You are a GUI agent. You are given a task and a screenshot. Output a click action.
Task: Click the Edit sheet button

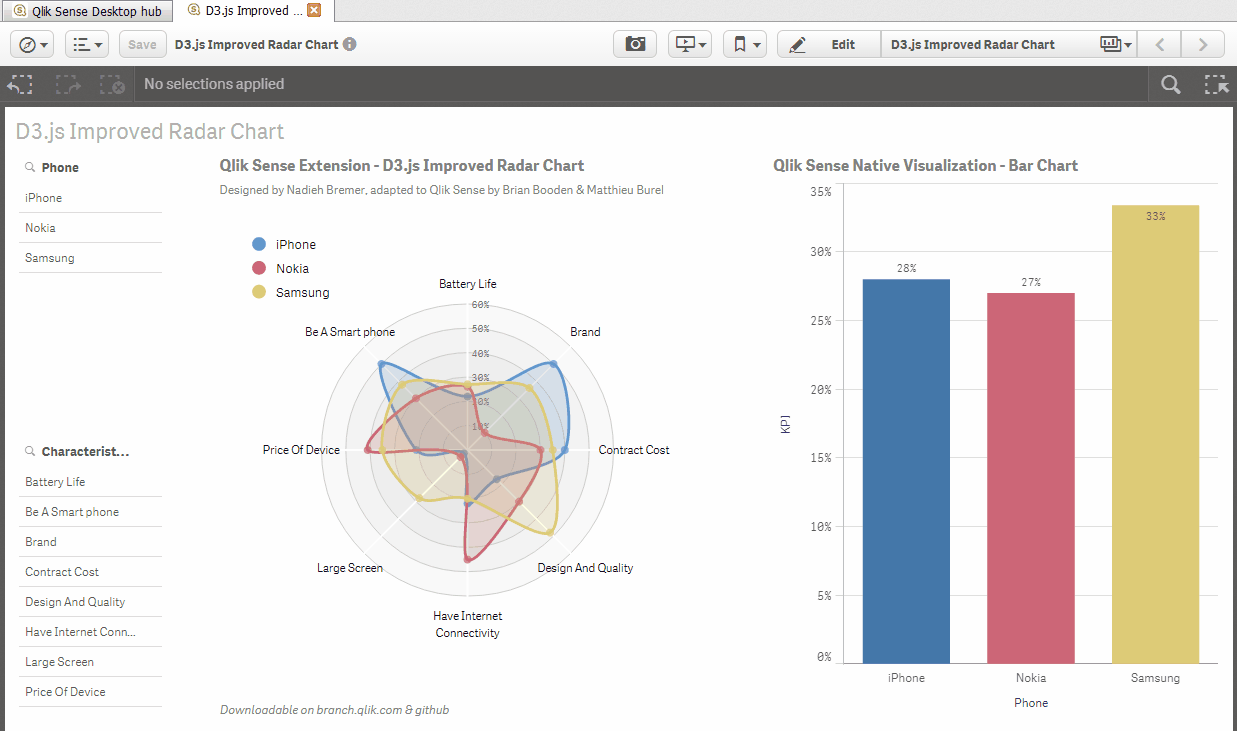pyautogui.click(x=829, y=44)
